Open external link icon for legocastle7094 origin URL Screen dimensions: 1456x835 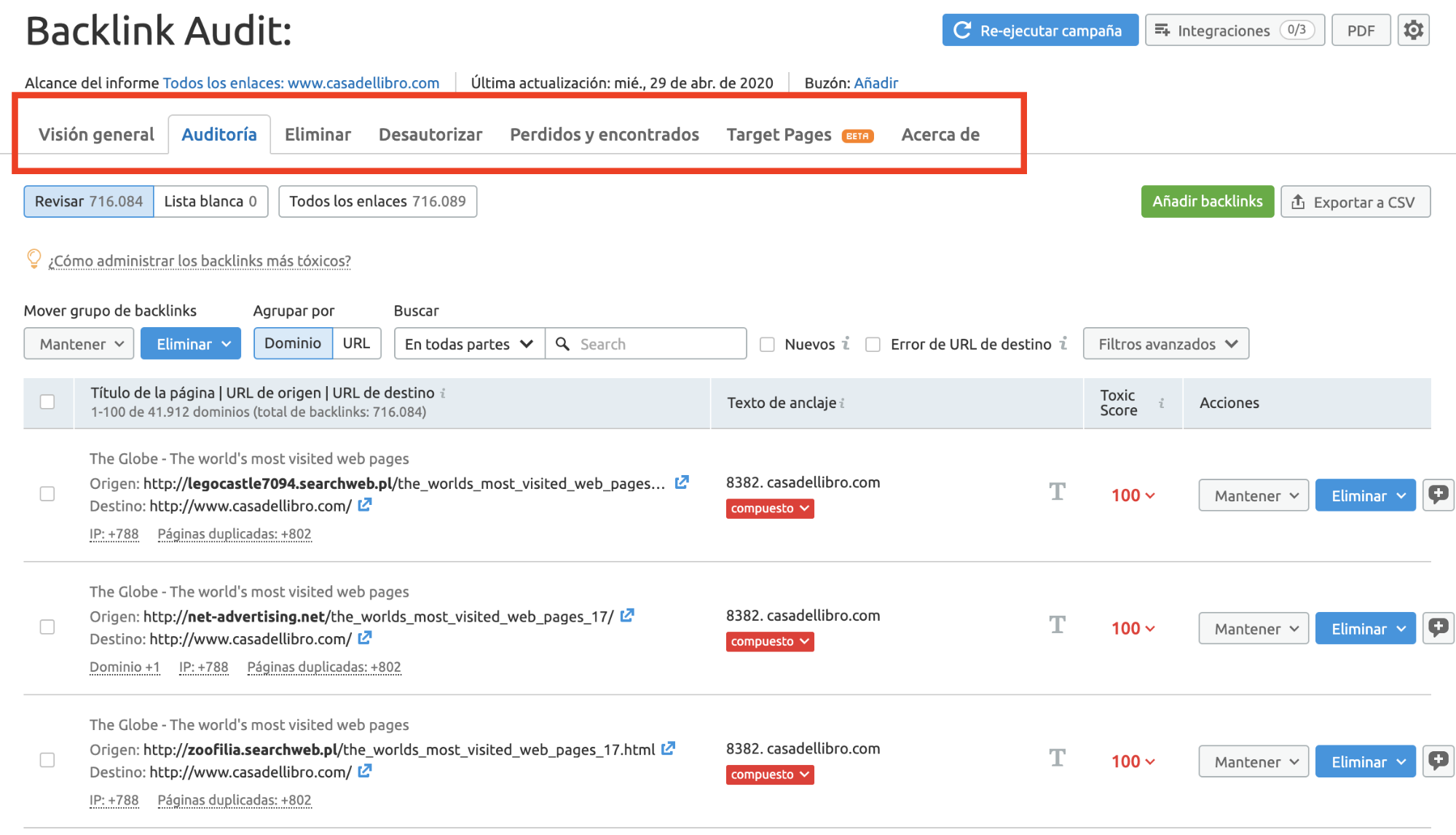tap(682, 482)
